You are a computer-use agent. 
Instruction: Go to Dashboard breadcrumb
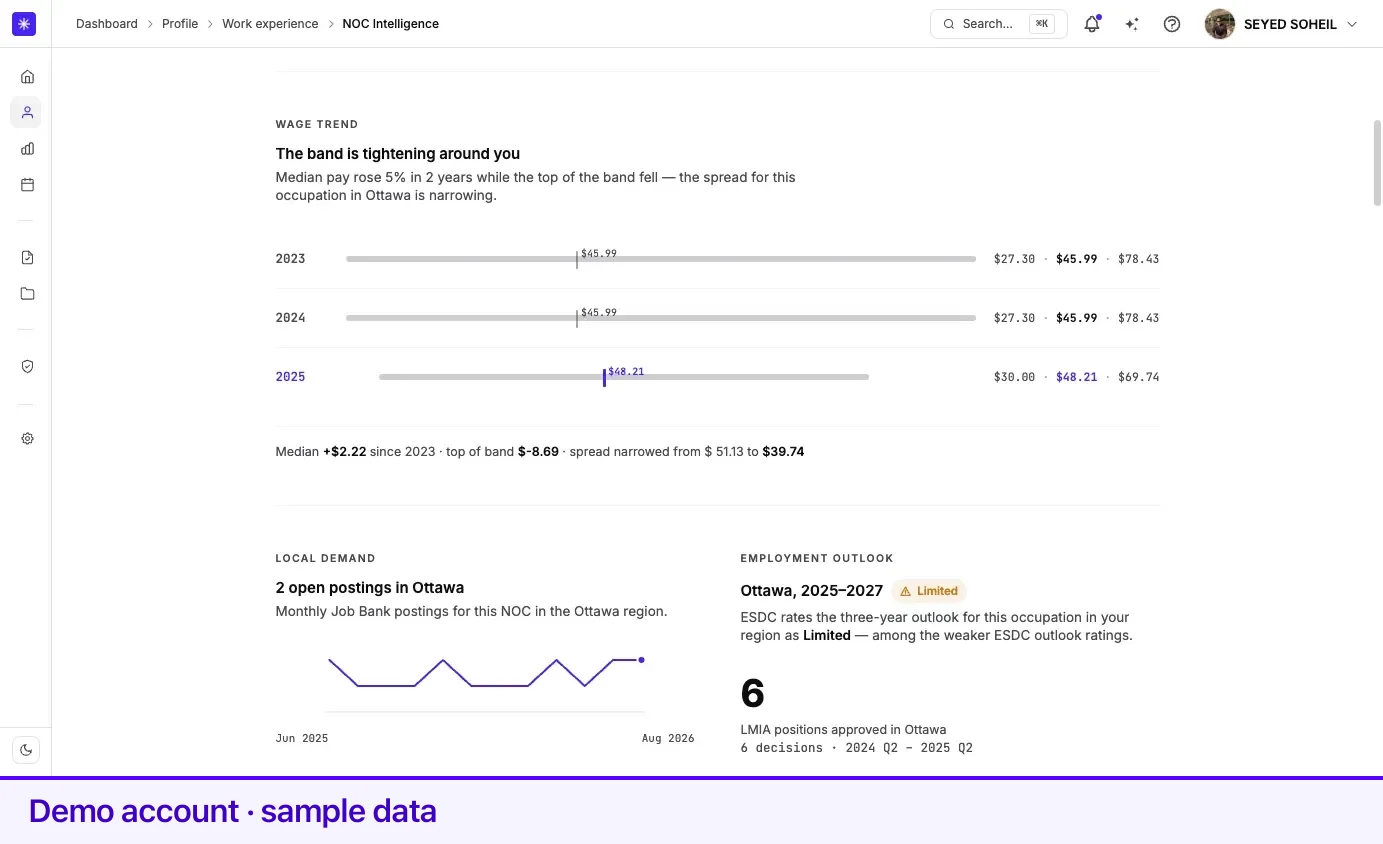click(107, 24)
